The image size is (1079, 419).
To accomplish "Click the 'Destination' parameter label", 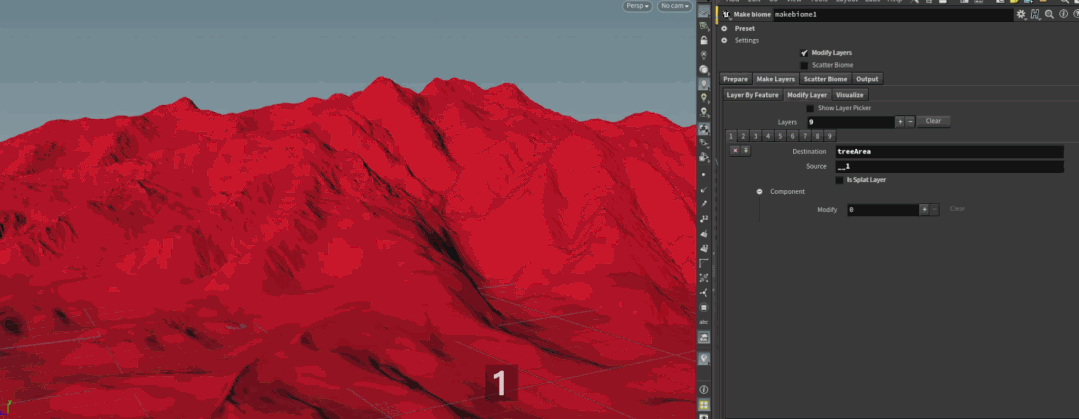I will click(809, 151).
